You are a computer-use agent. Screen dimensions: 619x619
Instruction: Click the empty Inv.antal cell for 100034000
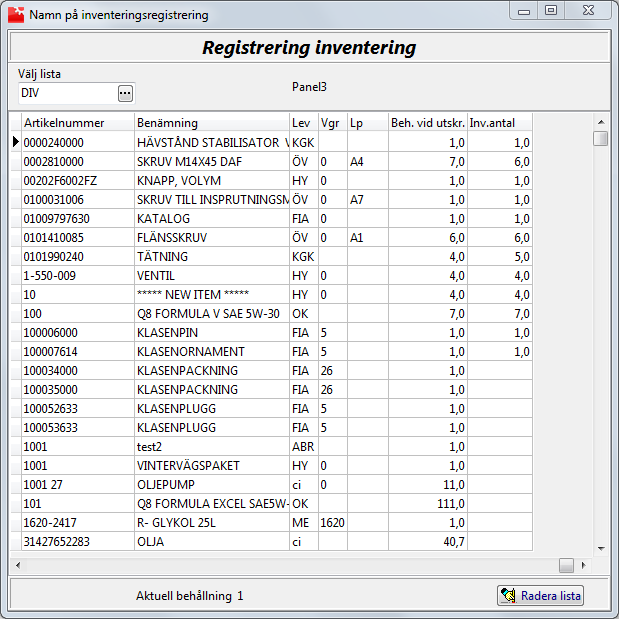point(500,370)
